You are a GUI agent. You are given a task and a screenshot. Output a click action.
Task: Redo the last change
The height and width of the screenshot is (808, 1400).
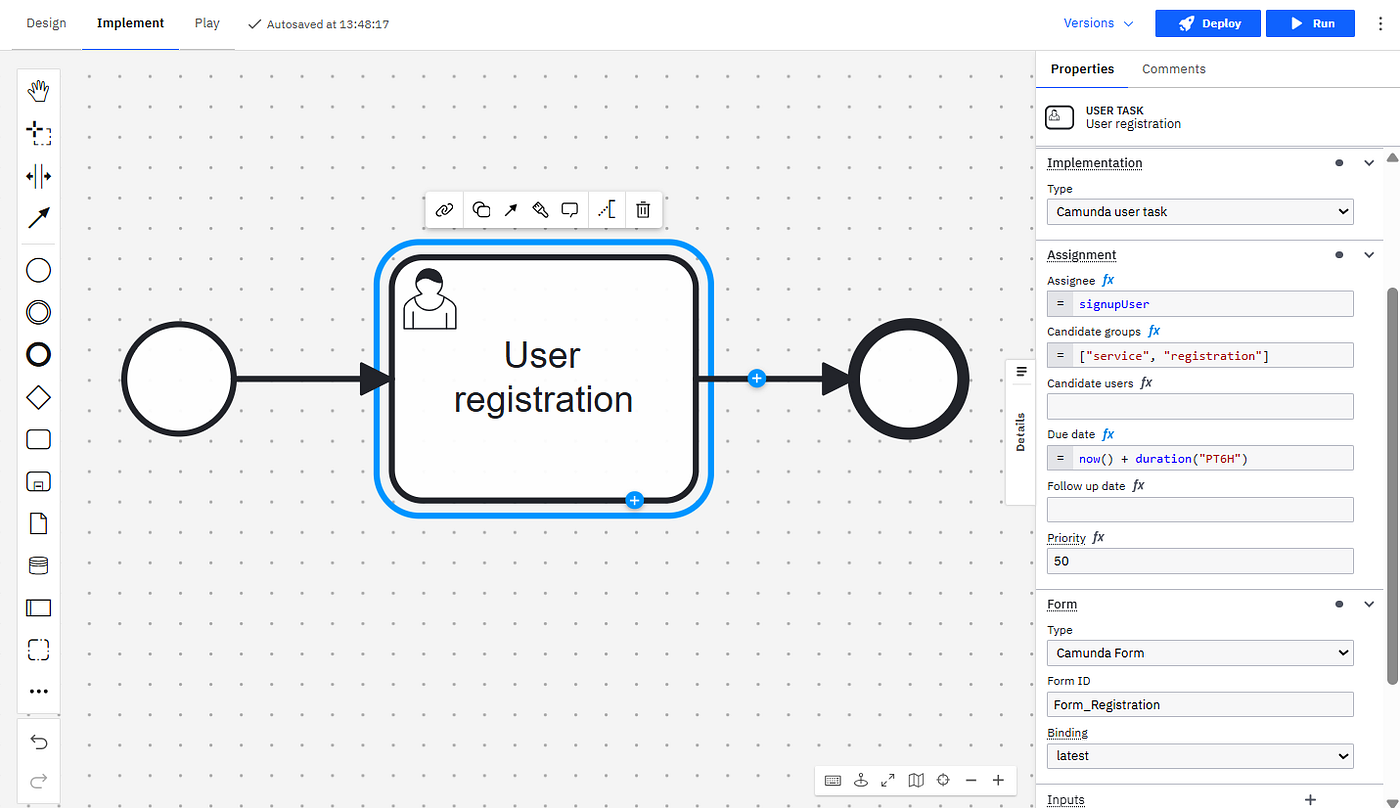(38, 780)
